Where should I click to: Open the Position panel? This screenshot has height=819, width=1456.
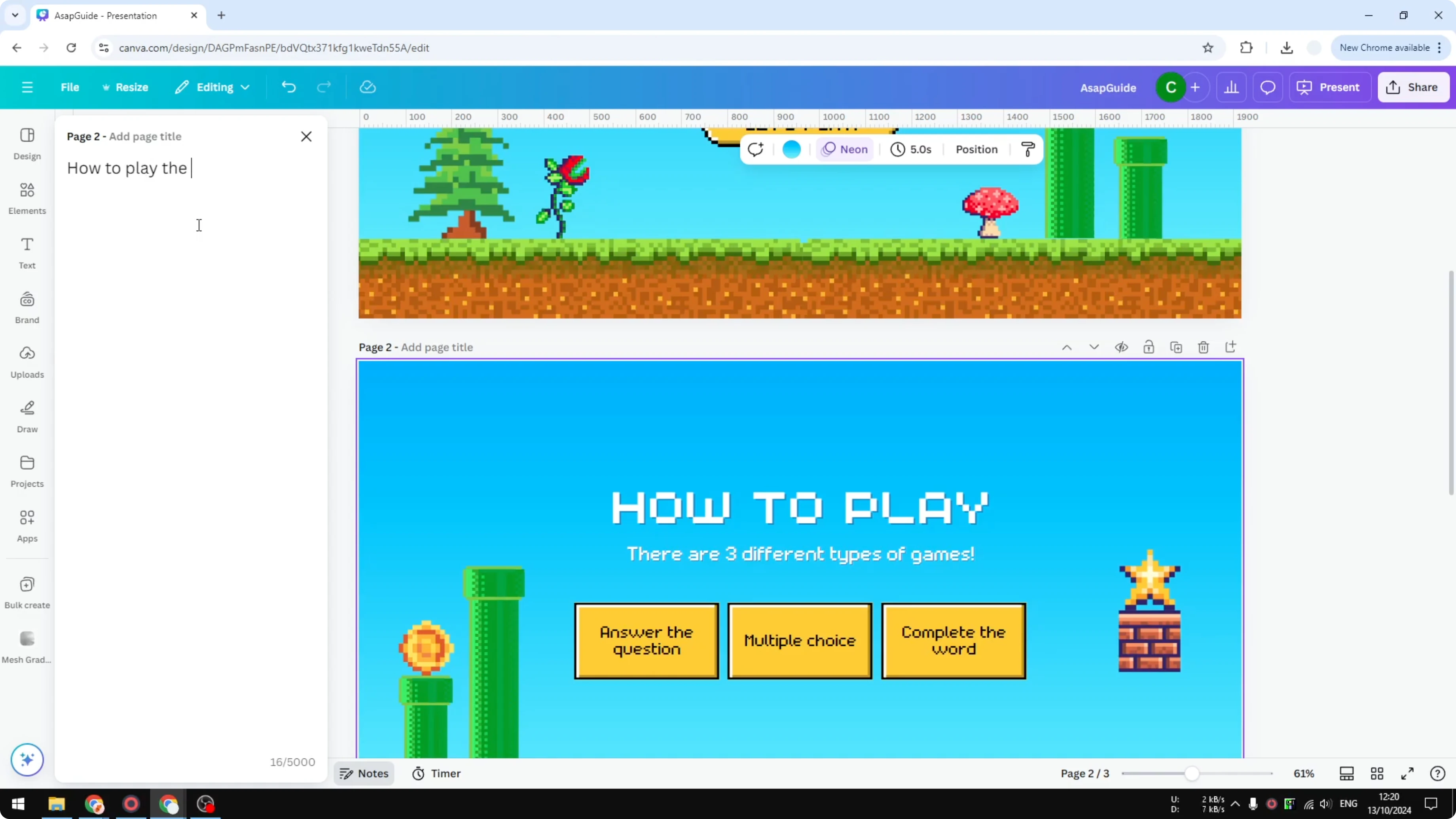977,149
